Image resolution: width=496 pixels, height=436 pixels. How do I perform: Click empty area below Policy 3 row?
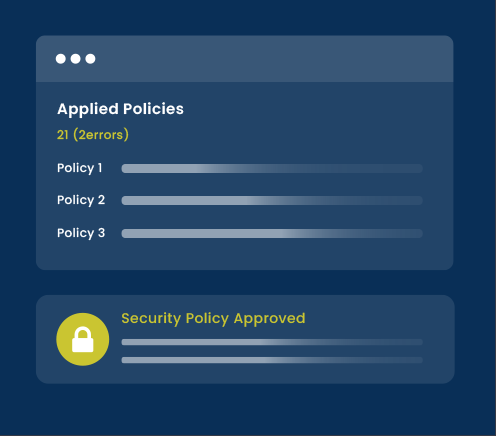tap(245, 255)
